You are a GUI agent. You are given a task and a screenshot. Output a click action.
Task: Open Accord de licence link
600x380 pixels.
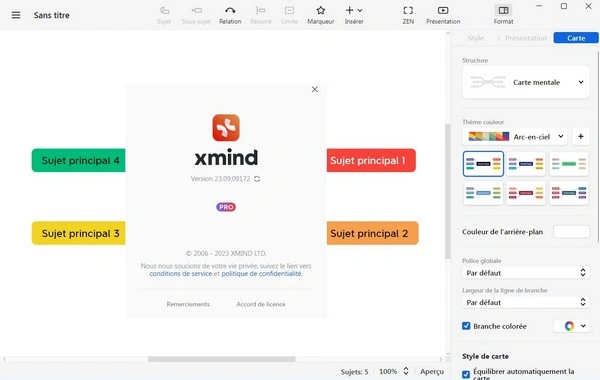(261, 304)
